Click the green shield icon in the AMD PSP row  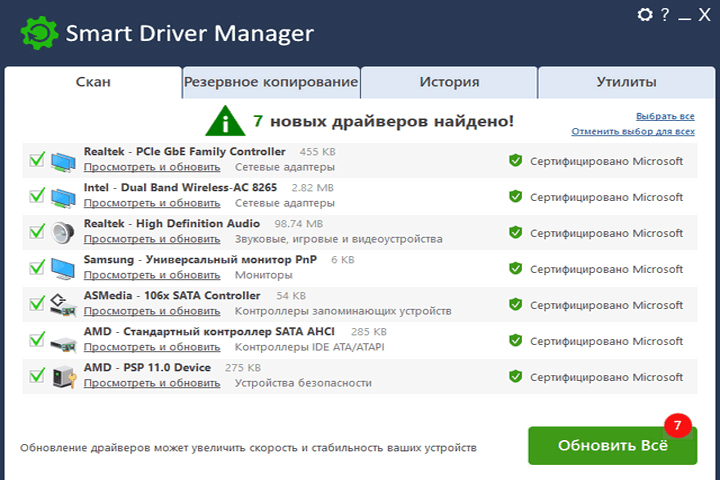516,376
